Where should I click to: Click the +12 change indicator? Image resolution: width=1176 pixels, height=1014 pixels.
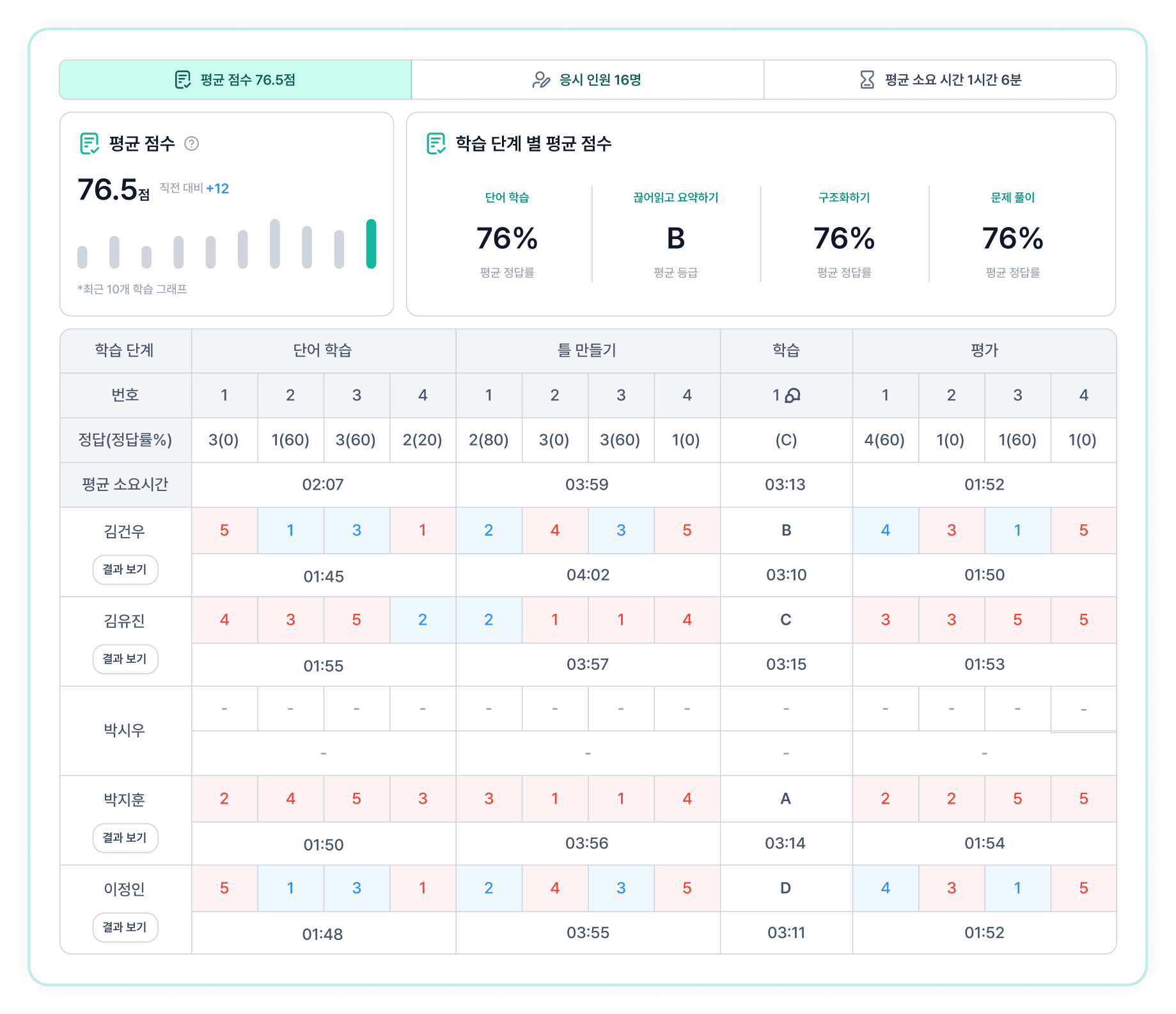click(217, 189)
